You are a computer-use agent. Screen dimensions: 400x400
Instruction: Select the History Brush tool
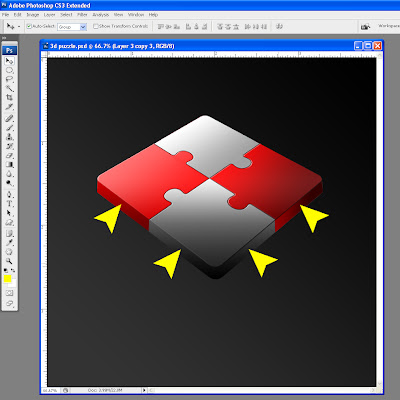pyautogui.click(x=9, y=146)
